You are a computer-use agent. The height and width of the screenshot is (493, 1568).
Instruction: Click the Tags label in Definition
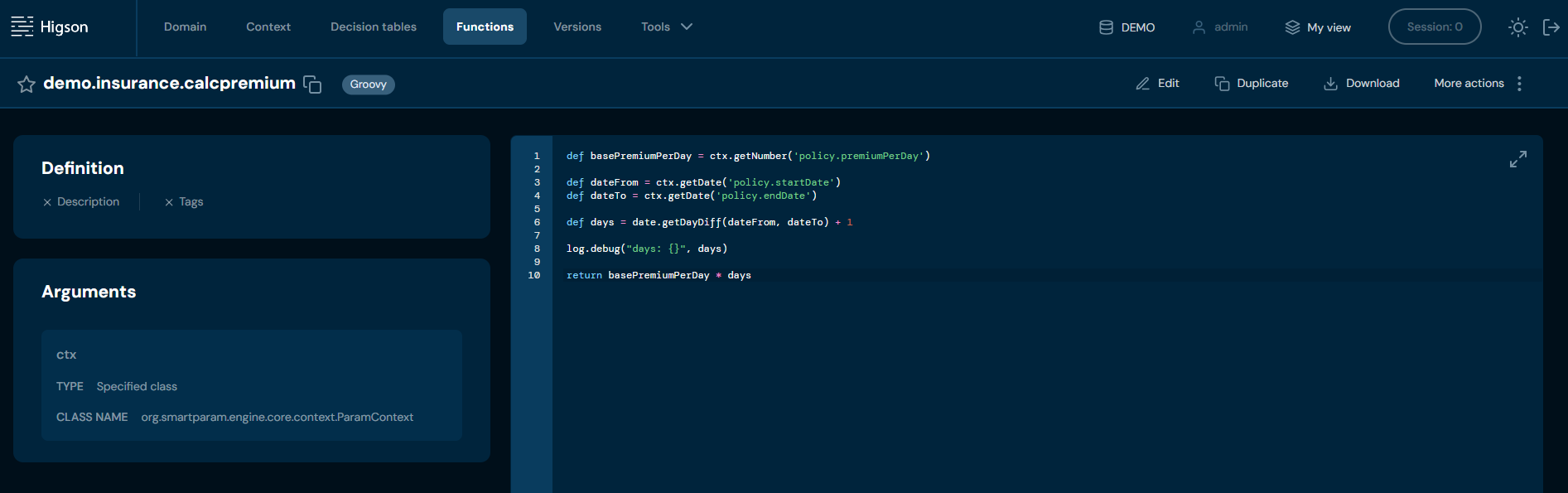coord(191,202)
